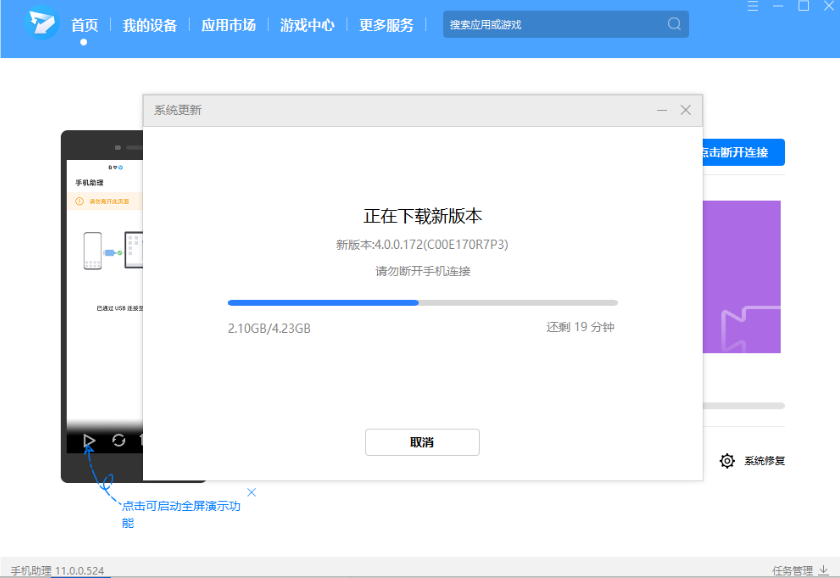Click the 取消 button

pos(422,442)
